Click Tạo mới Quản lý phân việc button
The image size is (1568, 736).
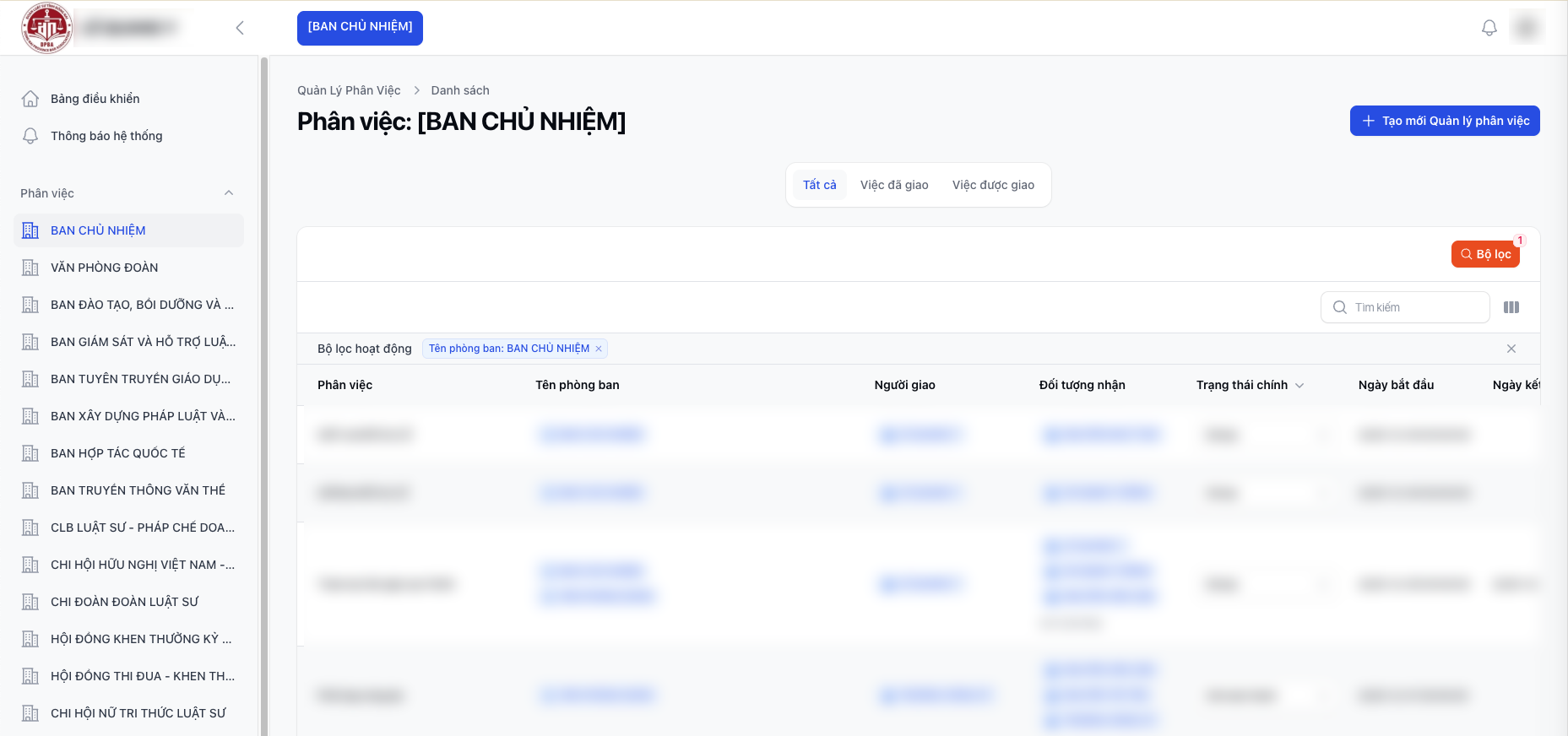click(1444, 121)
